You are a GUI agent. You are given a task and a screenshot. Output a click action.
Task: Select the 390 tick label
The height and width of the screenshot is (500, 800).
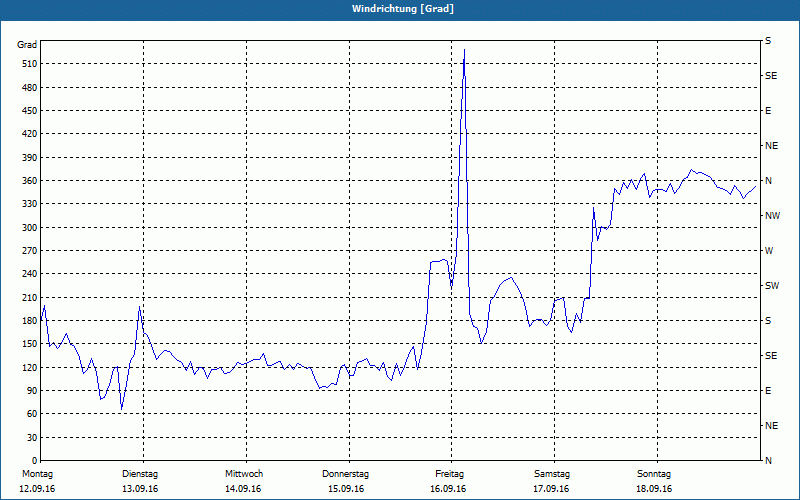29,158
